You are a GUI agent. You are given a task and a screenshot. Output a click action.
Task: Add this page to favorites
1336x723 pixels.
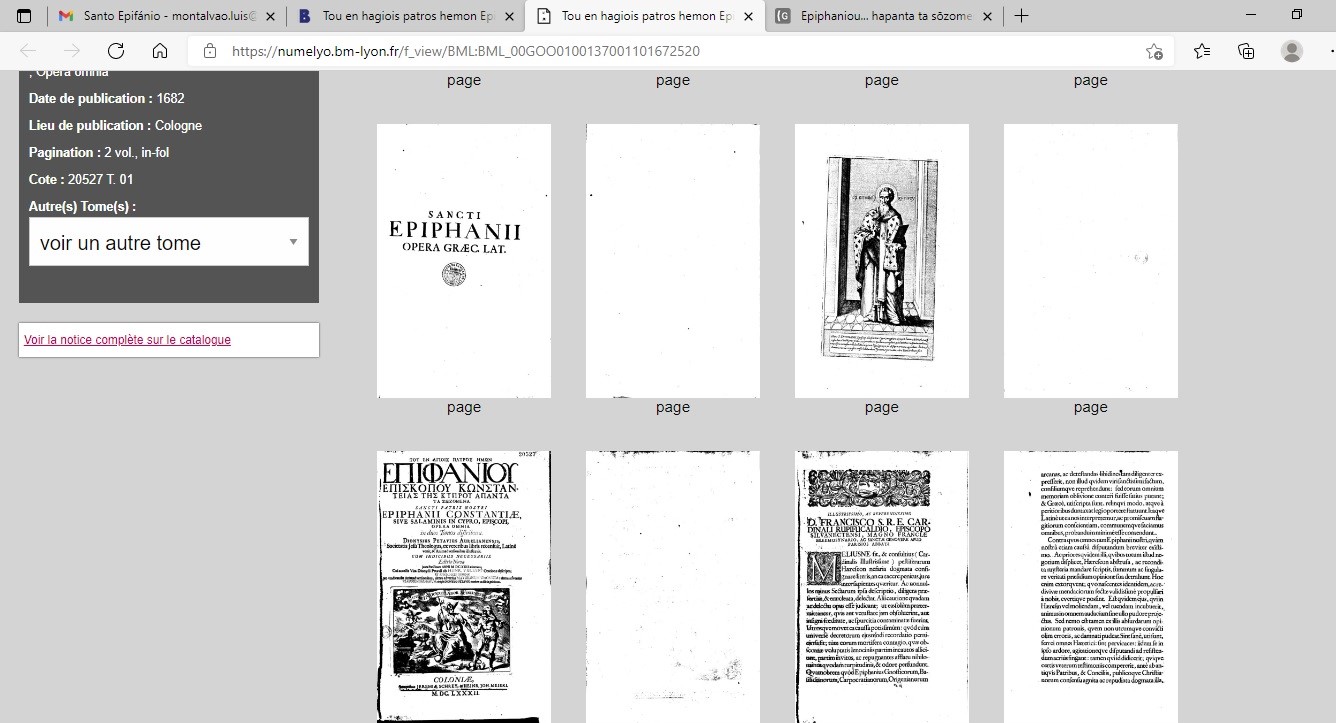1154,51
